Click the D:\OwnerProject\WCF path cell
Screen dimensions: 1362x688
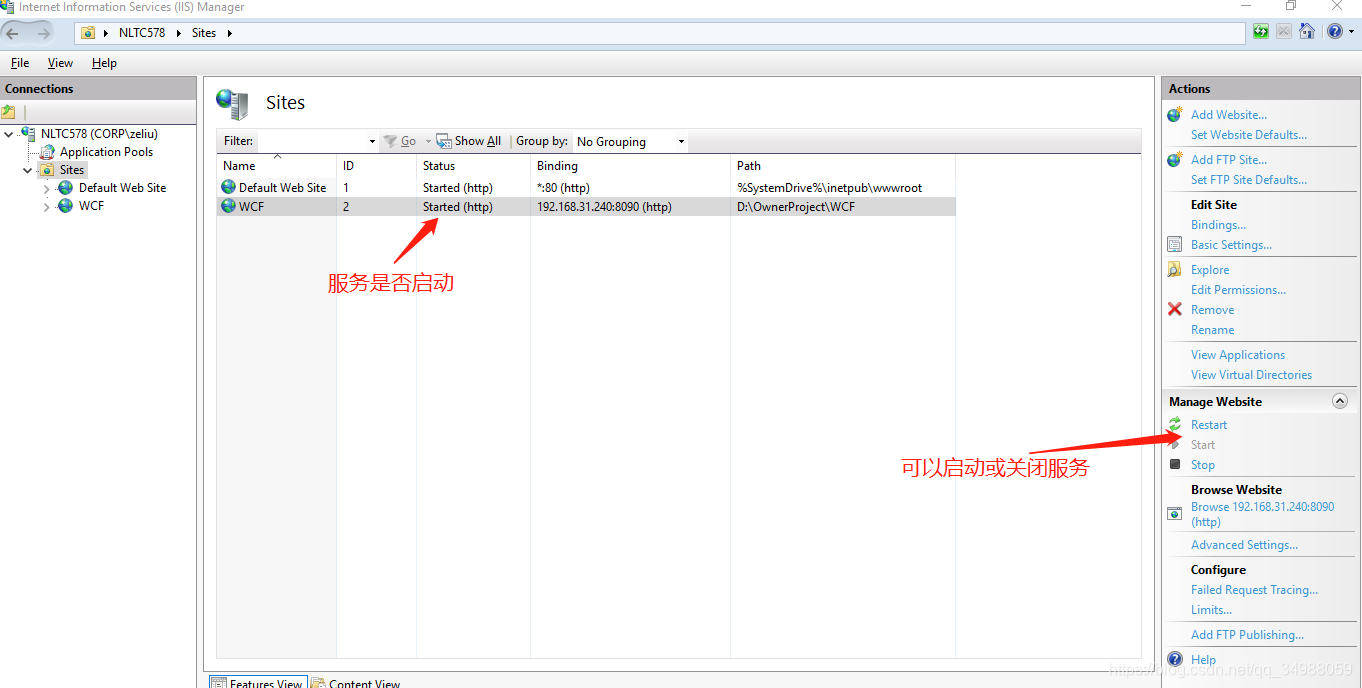coord(796,207)
